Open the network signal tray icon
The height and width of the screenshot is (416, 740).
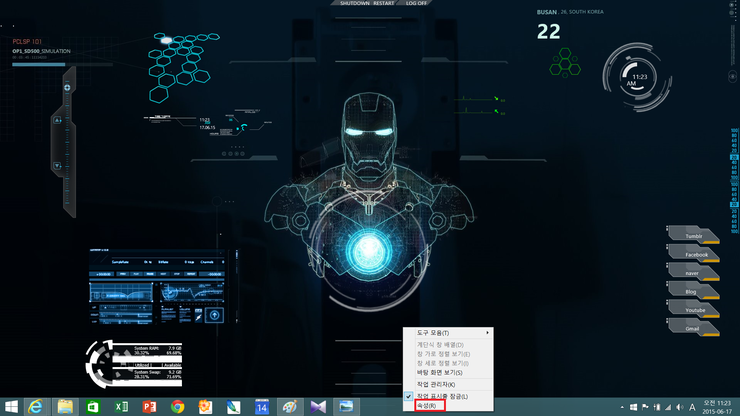[668, 407]
